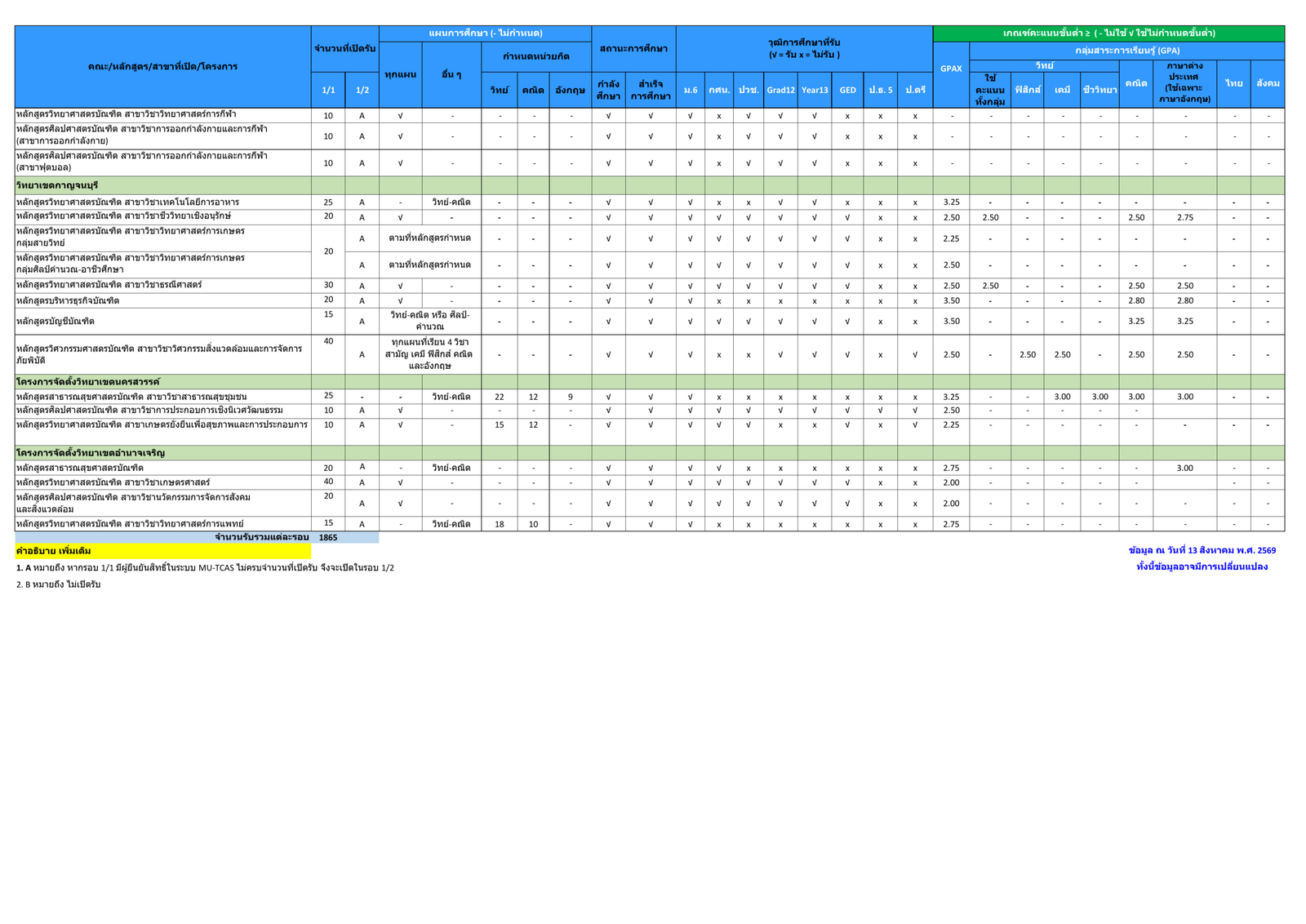Screen dimensions: 1306x924
Task: Click the 'ม.6' qualification header
Action: (691, 90)
